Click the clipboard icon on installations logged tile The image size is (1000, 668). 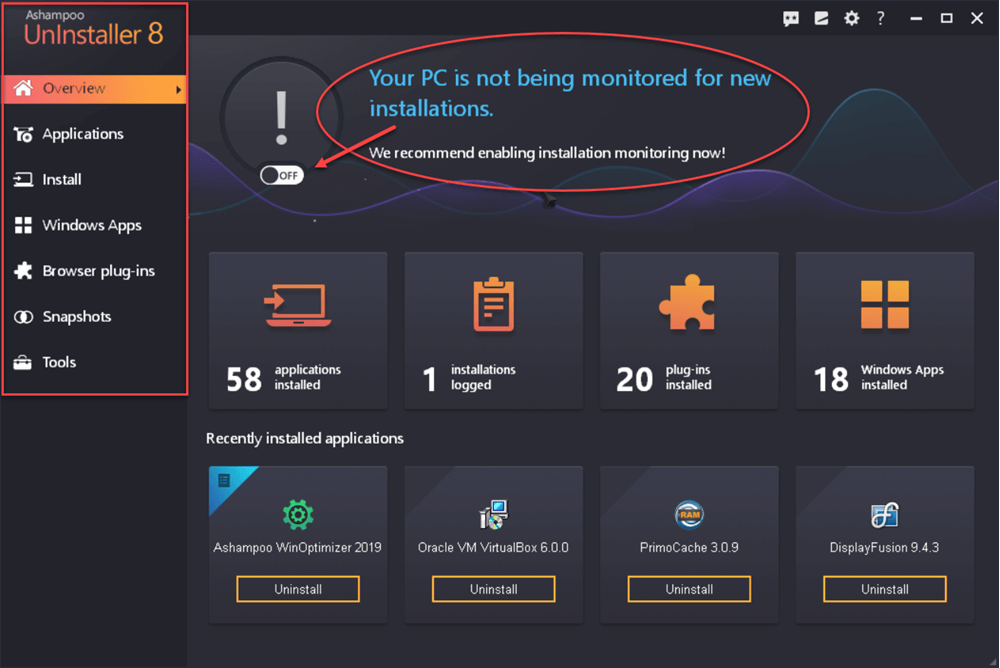tap(494, 304)
